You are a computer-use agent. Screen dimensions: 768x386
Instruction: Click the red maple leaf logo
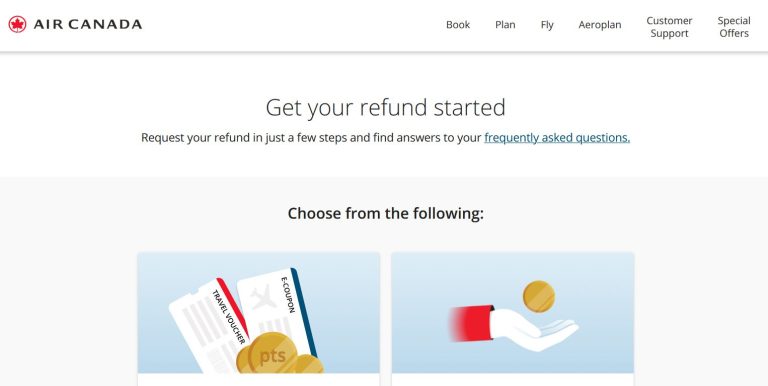pos(17,24)
